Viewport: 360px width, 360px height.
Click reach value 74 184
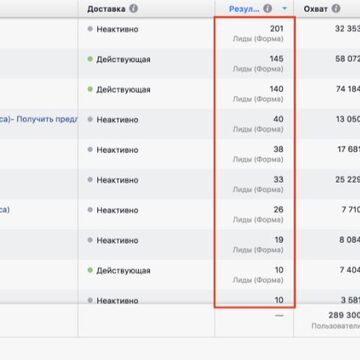(x=347, y=89)
